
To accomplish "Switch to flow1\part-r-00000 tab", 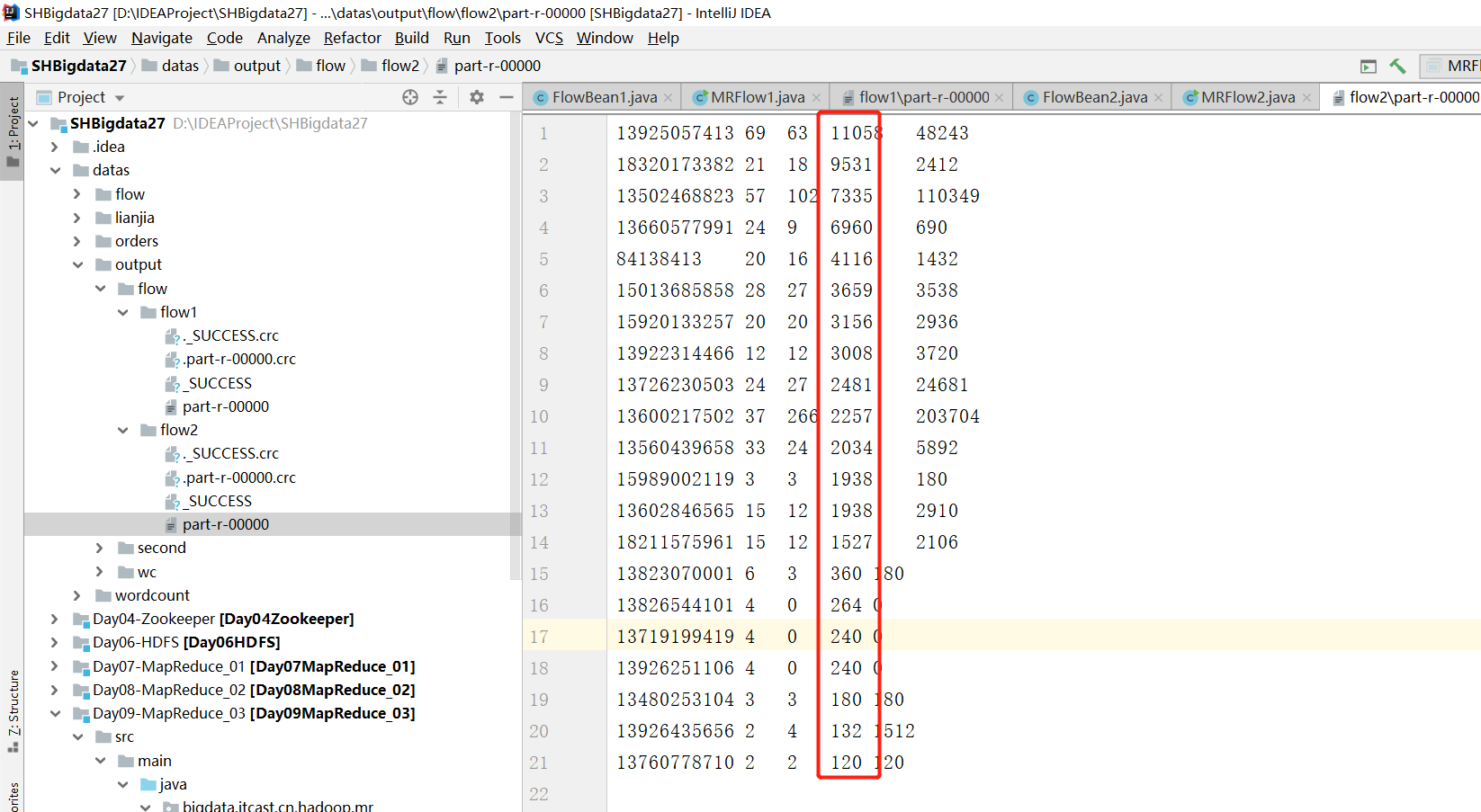I will [923, 97].
